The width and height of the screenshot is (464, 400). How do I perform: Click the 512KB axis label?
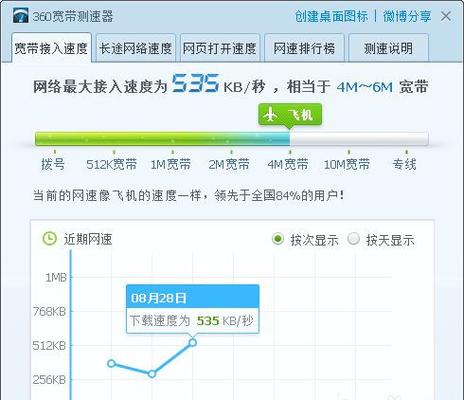pyautogui.click(x=49, y=345)
